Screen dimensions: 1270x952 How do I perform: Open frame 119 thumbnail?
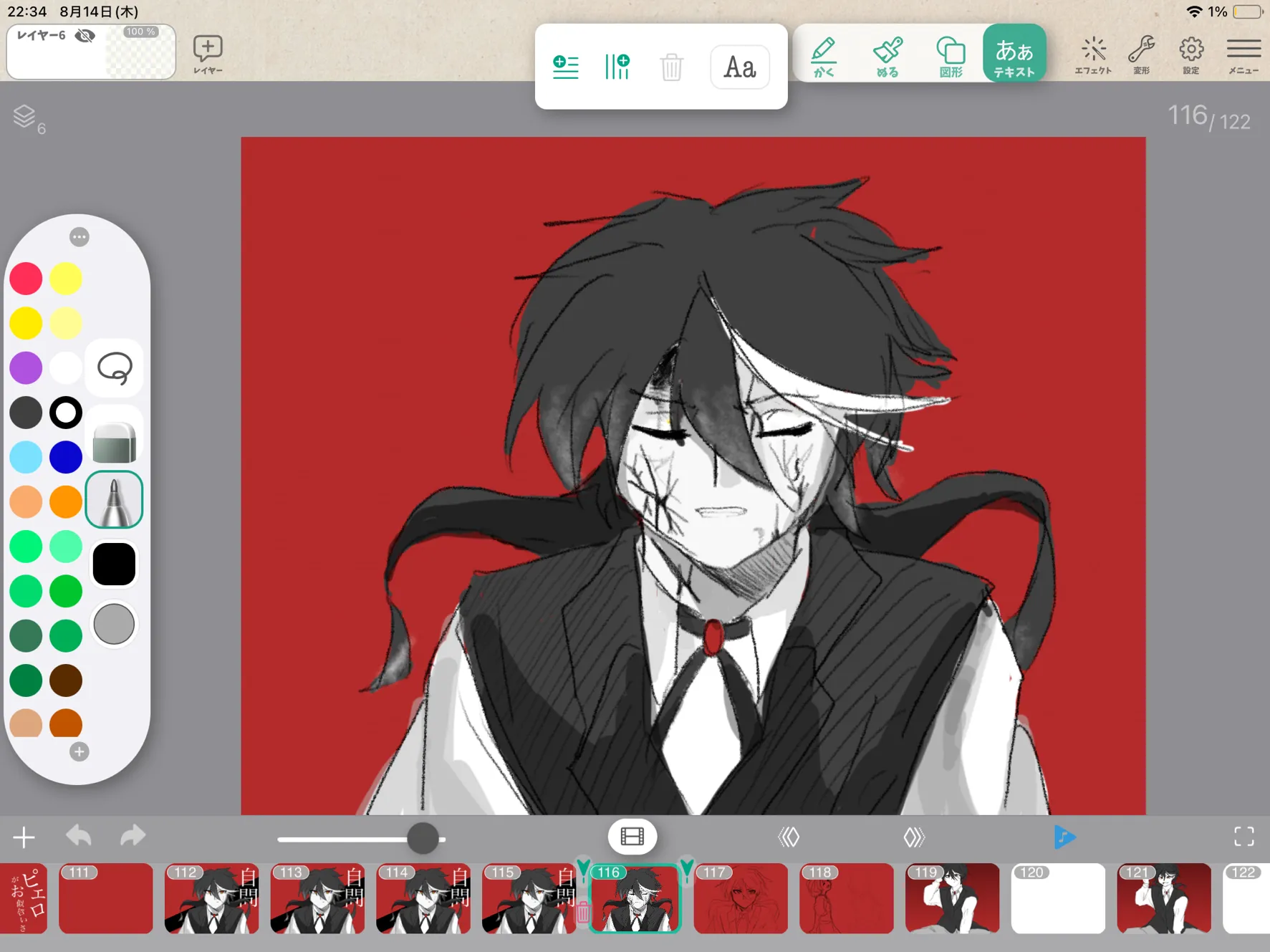[953, 898]
